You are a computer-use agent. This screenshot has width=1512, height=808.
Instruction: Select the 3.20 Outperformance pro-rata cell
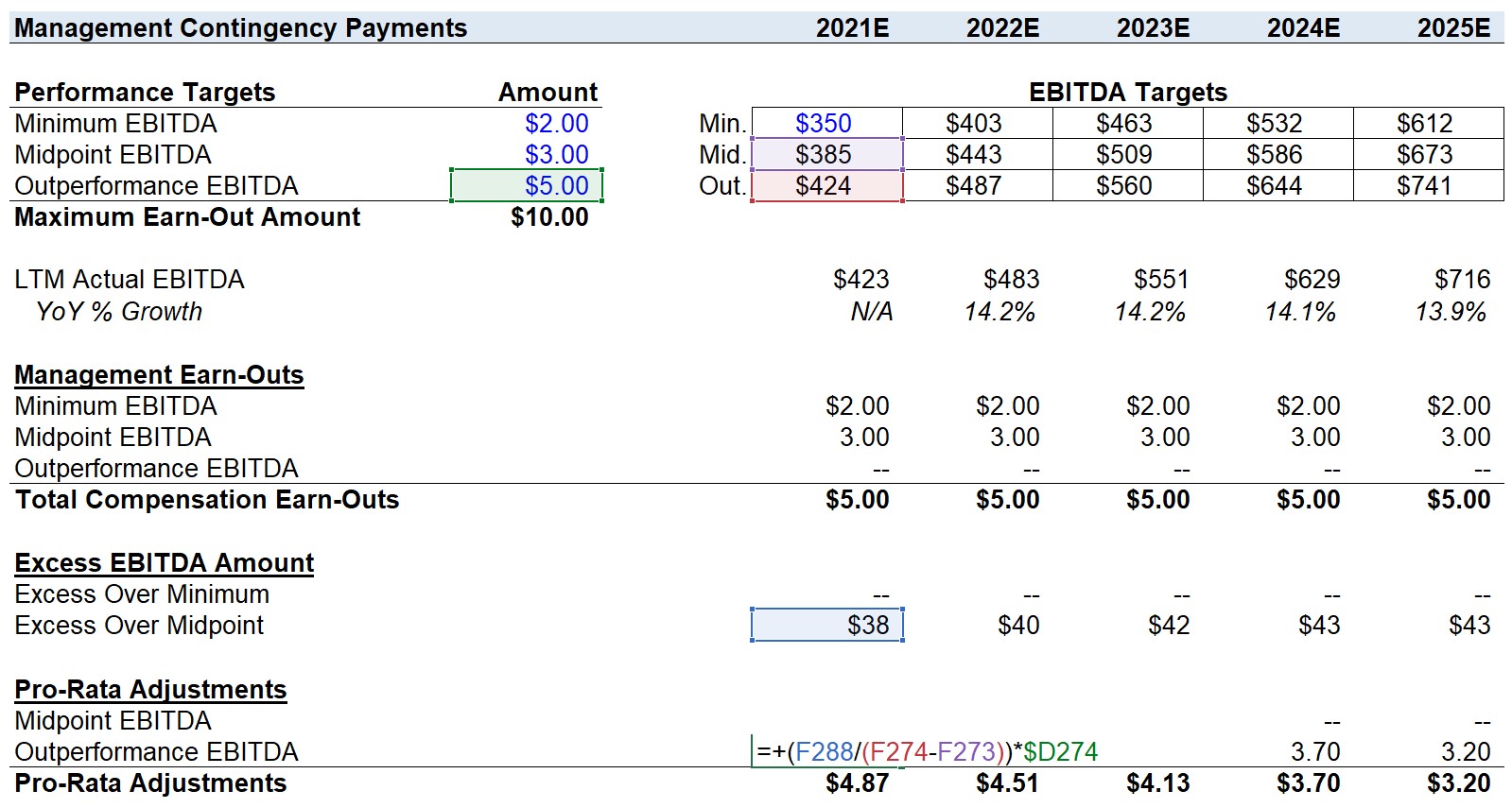click(1466, 752)
